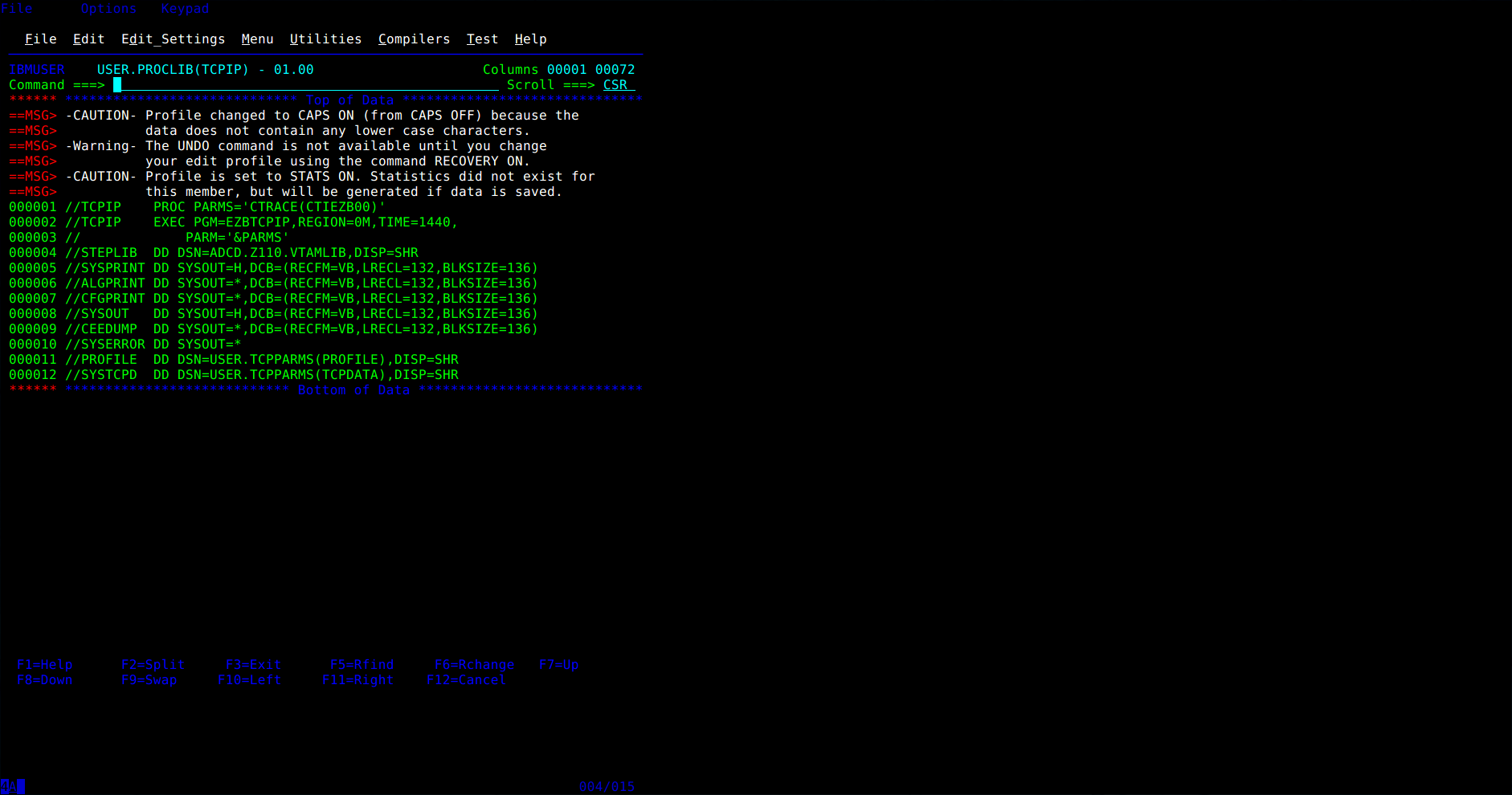Click line number 000008 for SYSOUT

tap(32, 313)
